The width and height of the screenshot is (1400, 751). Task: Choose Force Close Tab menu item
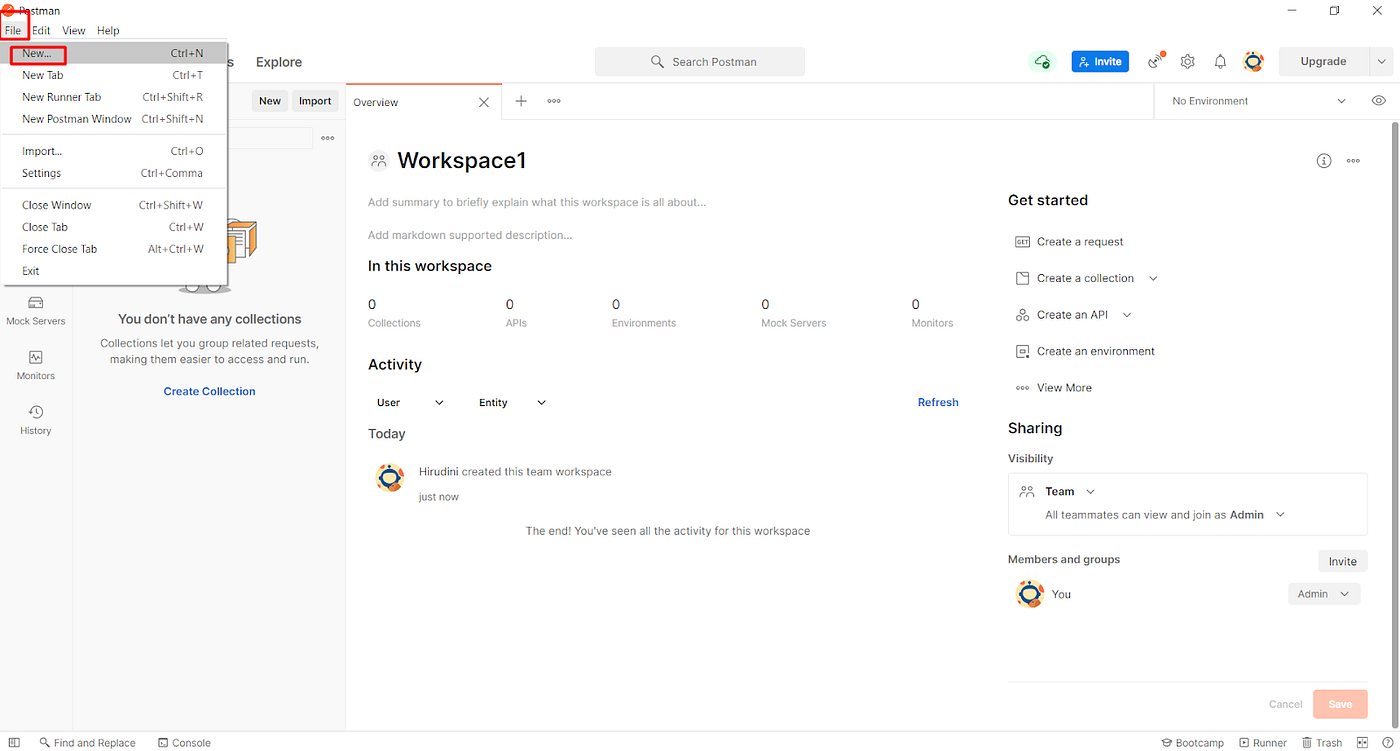[114, 249]
